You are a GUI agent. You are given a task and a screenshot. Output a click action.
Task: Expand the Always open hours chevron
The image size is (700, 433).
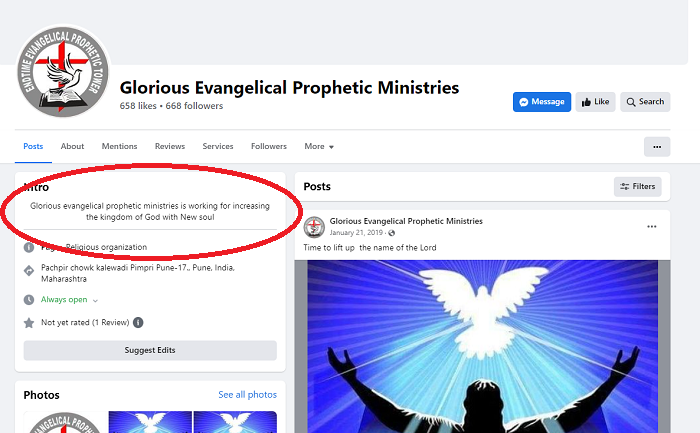tap(95, 300)
